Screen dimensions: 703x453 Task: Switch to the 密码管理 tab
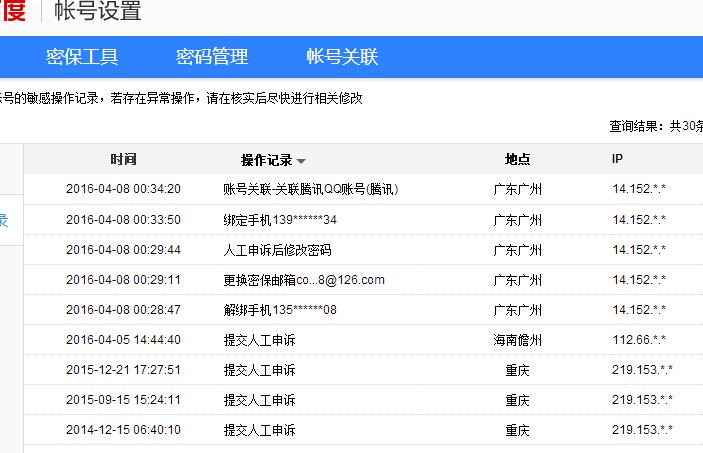[x=212, y=57]
